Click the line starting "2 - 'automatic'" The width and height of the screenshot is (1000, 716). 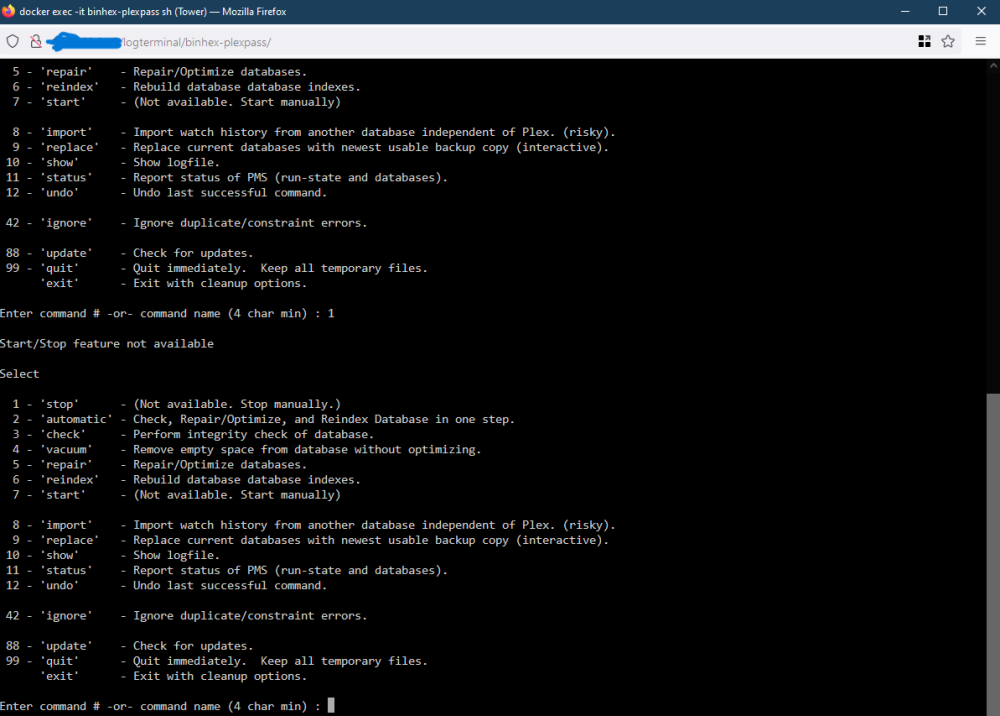pyautogui.click(x=263, y=419)
